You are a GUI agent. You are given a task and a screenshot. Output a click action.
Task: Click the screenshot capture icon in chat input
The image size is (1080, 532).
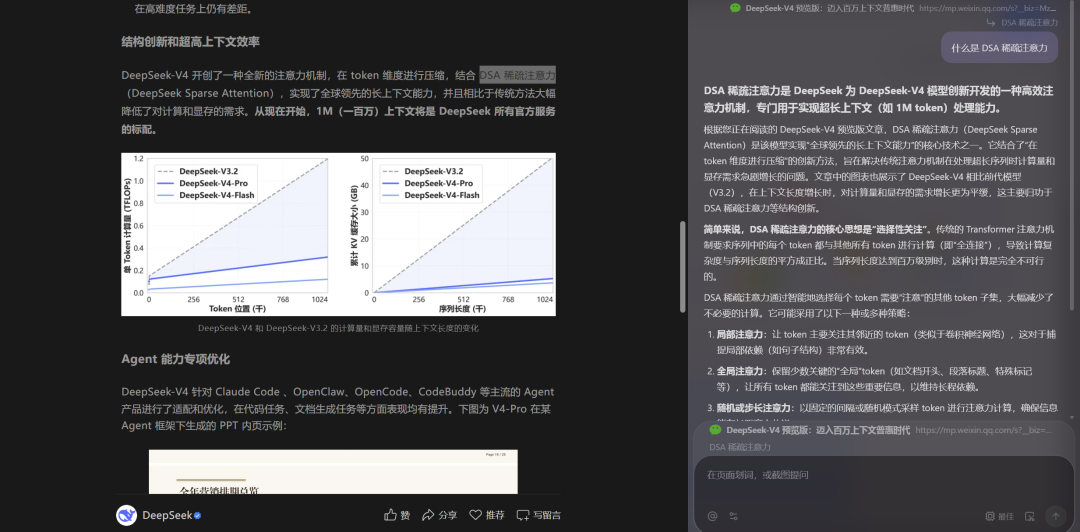[x=1030, y=515]
